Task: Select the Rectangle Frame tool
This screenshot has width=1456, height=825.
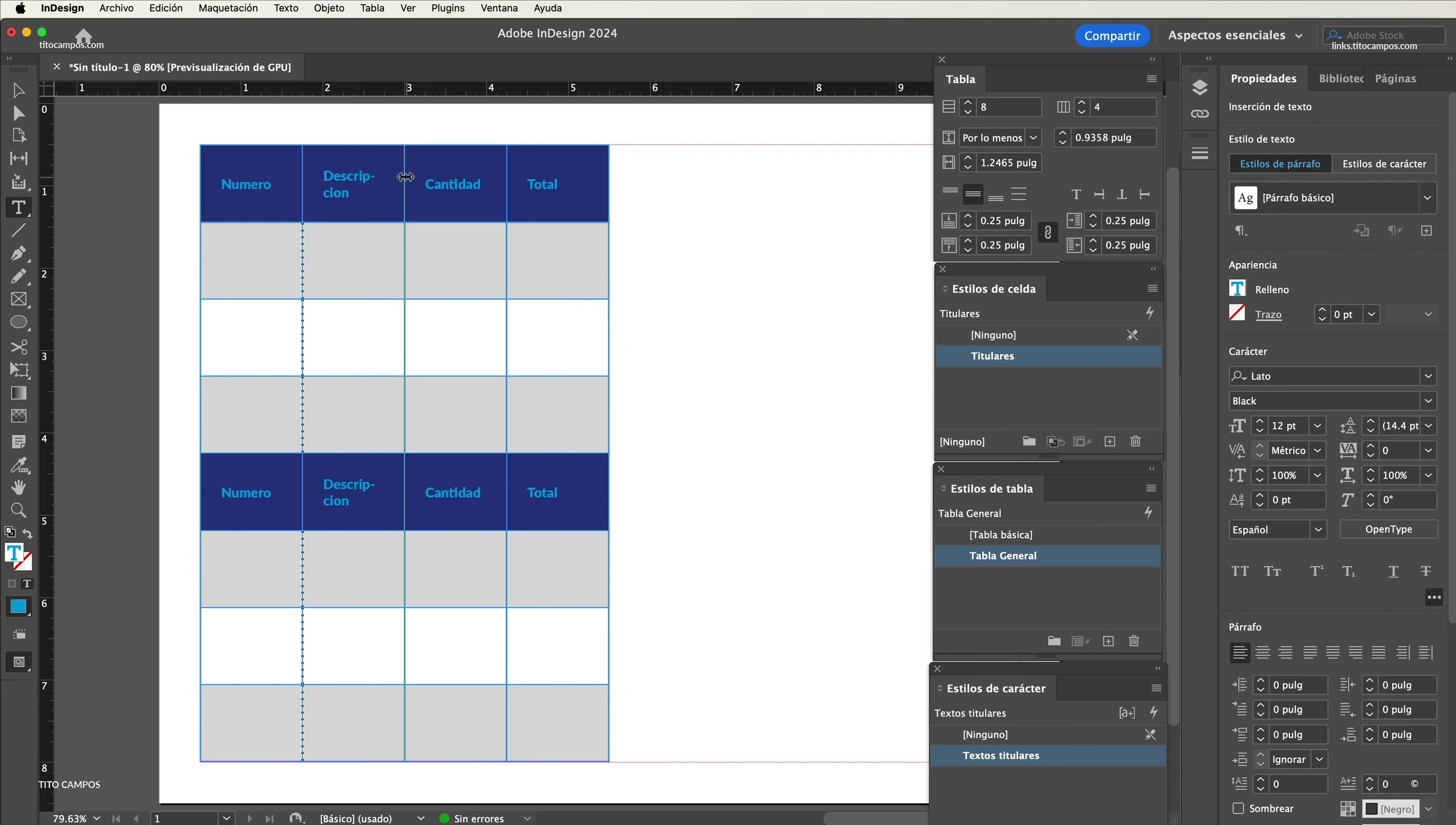Action: [x=18, y=299]
